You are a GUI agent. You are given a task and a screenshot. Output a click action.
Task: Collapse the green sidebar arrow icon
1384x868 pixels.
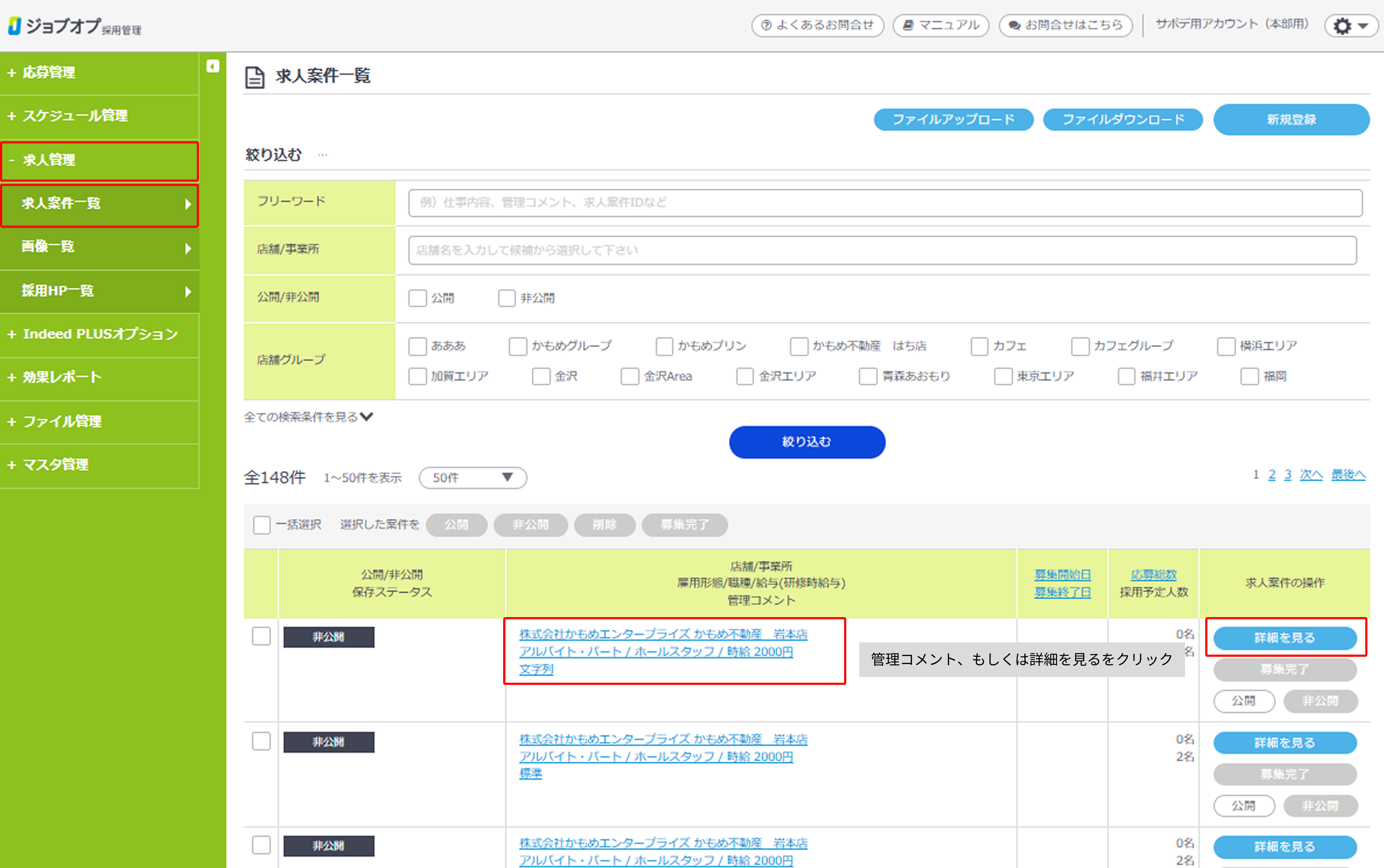(x=212, y=67)
